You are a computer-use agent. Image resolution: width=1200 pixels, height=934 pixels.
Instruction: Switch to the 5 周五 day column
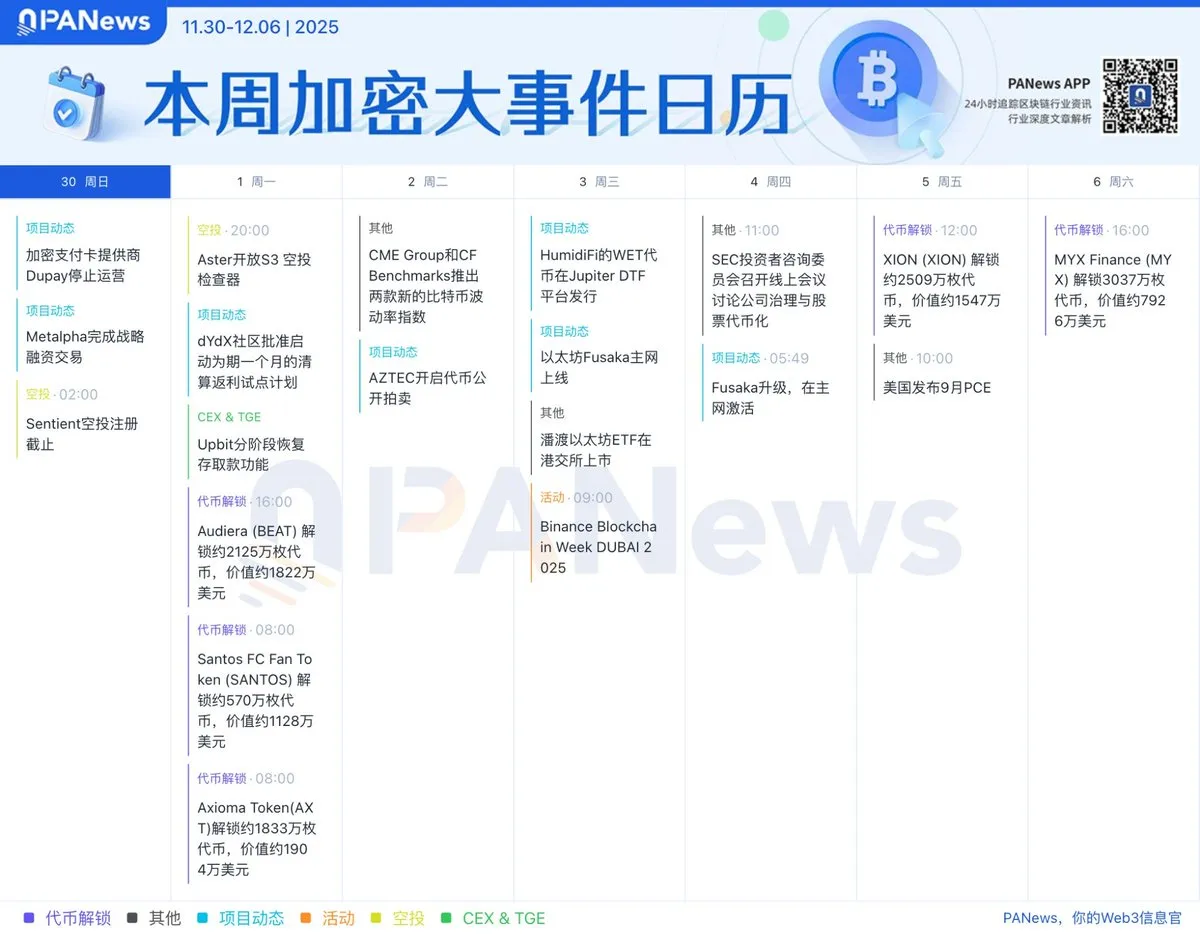coord(942,182)
